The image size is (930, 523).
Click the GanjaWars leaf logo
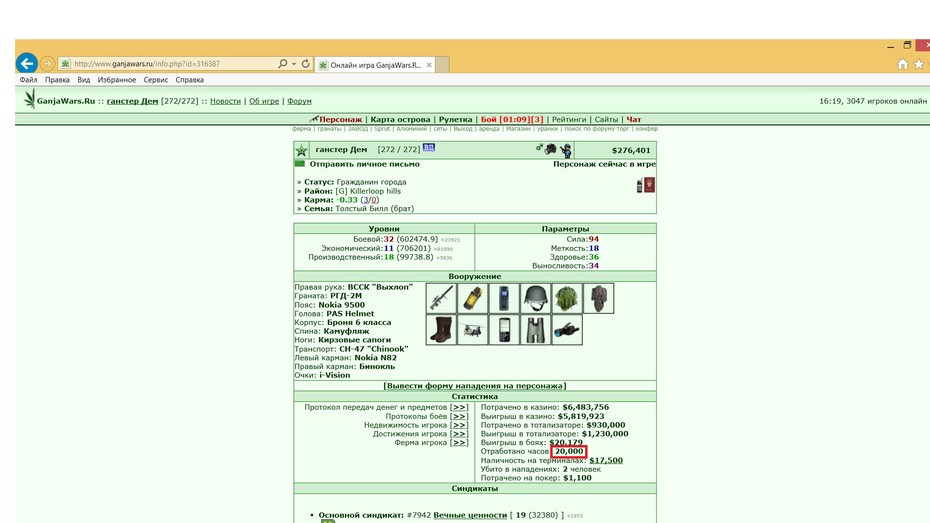(29, 98)
